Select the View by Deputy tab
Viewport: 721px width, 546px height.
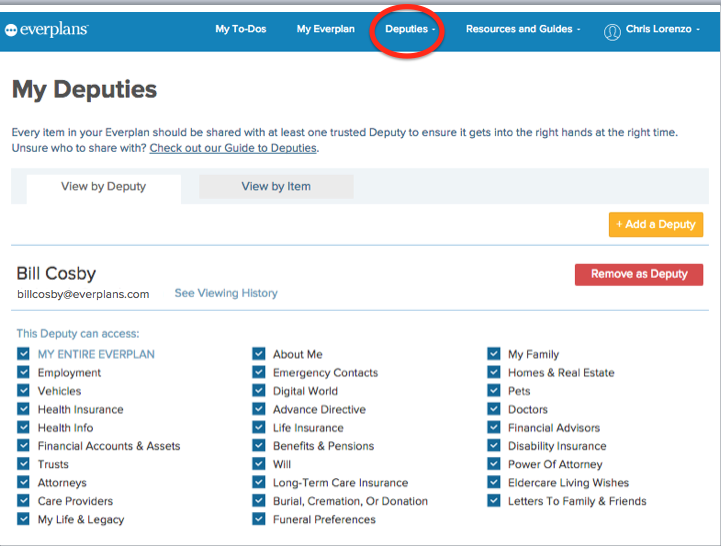pyautogui.click(x=103, y=187)
